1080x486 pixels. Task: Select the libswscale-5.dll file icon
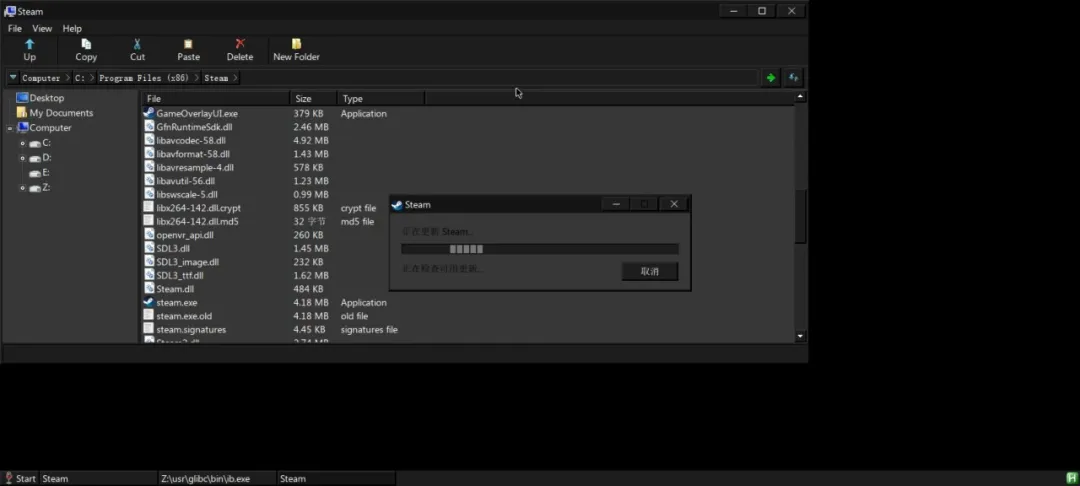[149, 194]
